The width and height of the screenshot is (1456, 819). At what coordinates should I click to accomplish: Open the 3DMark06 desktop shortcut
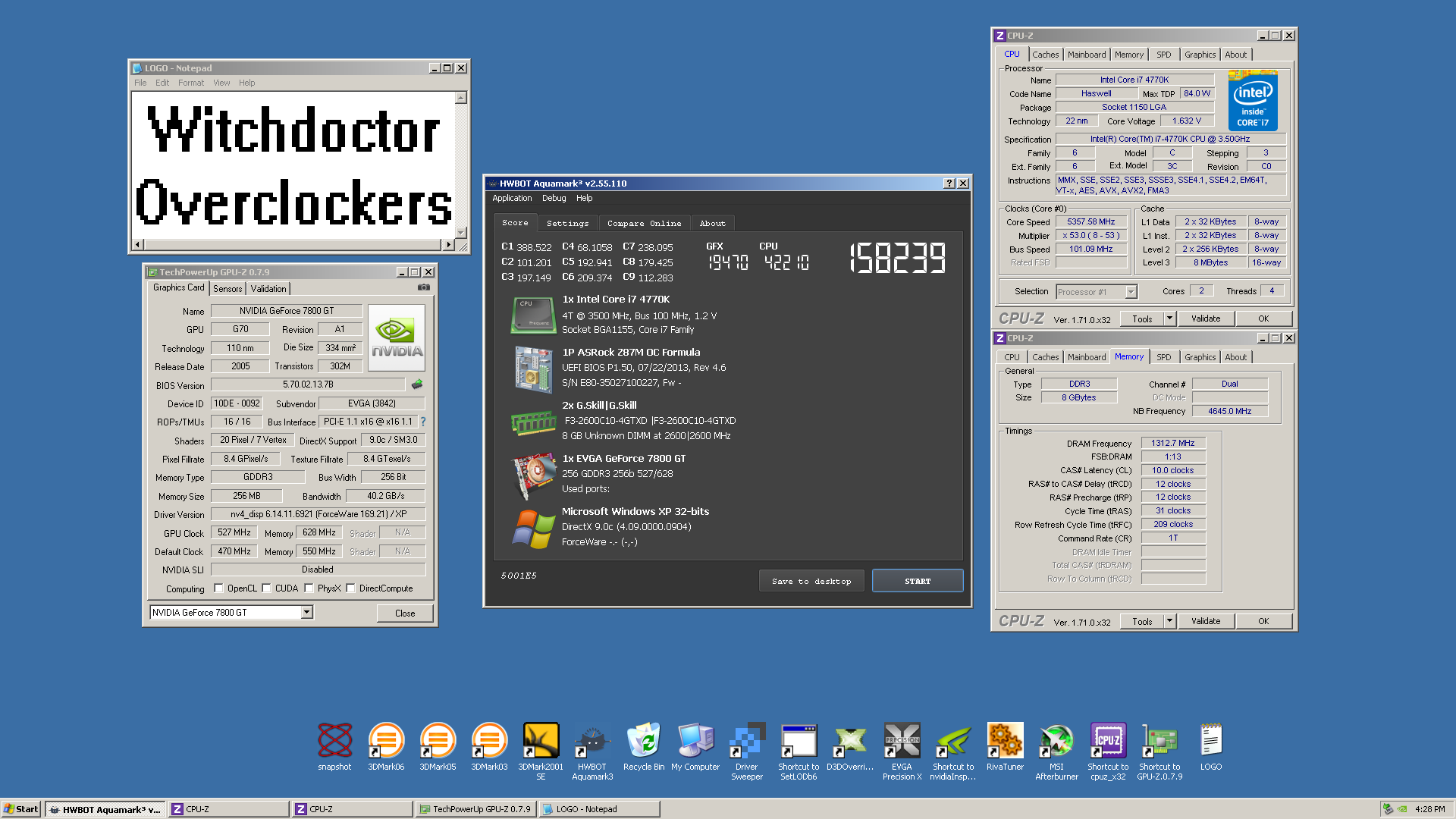tap(386, 740)
